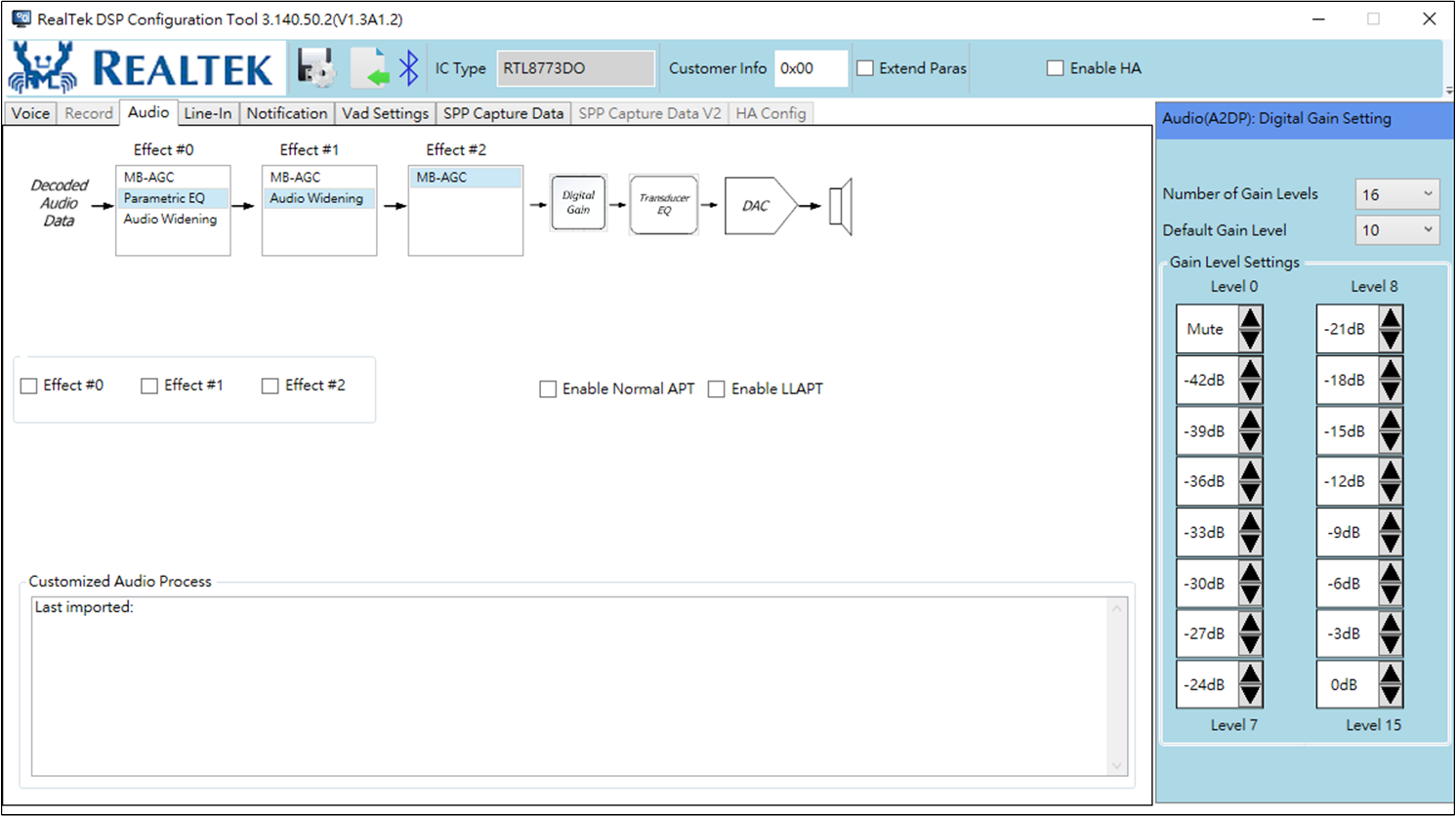1456x816 pixels.
Task: Click the textbox scrollbar down arrow
Action: (x=1117, y=765)
